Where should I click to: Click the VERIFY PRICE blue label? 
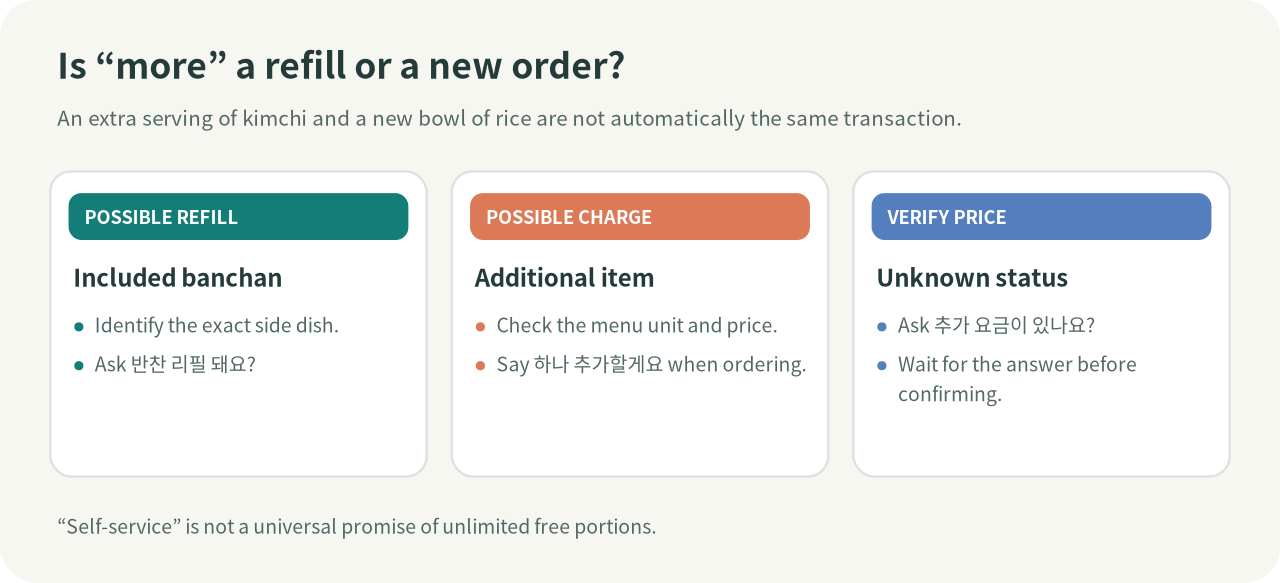point(1041,217)
